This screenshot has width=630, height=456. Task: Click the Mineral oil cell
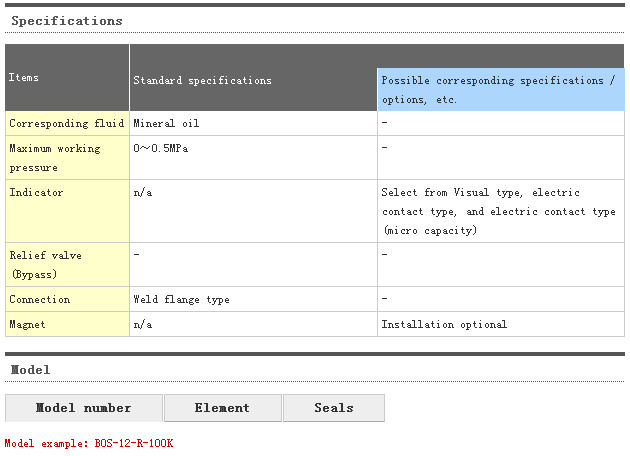point(166,124)
